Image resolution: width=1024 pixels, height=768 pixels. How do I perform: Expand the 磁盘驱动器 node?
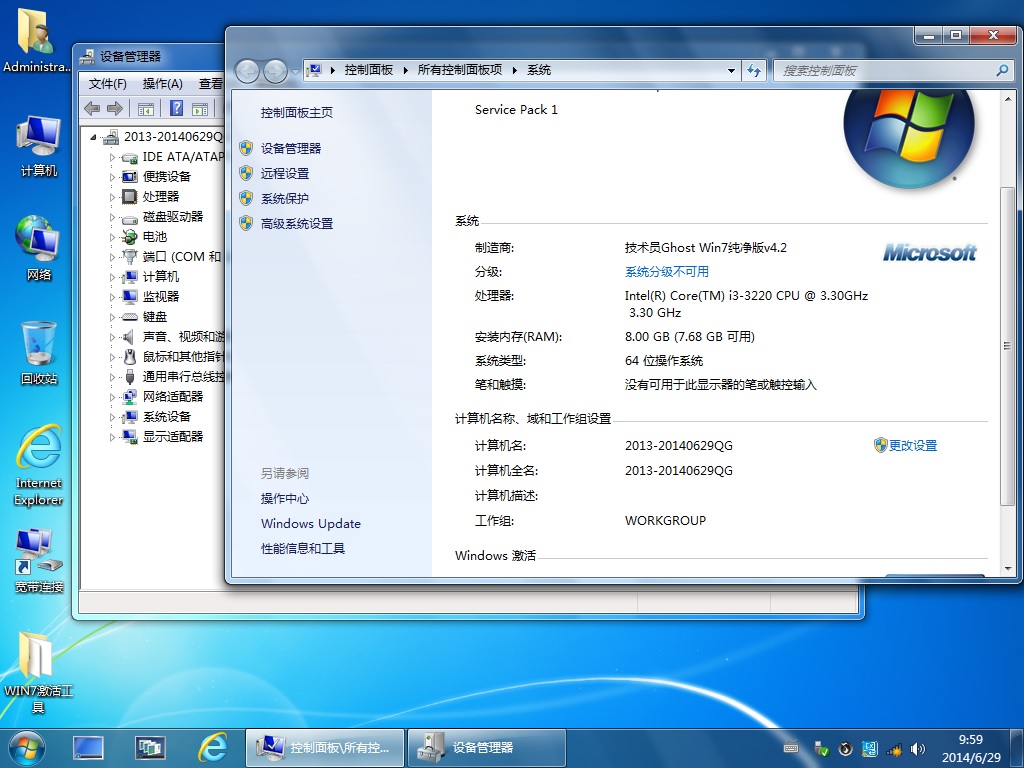coord(112,217)
